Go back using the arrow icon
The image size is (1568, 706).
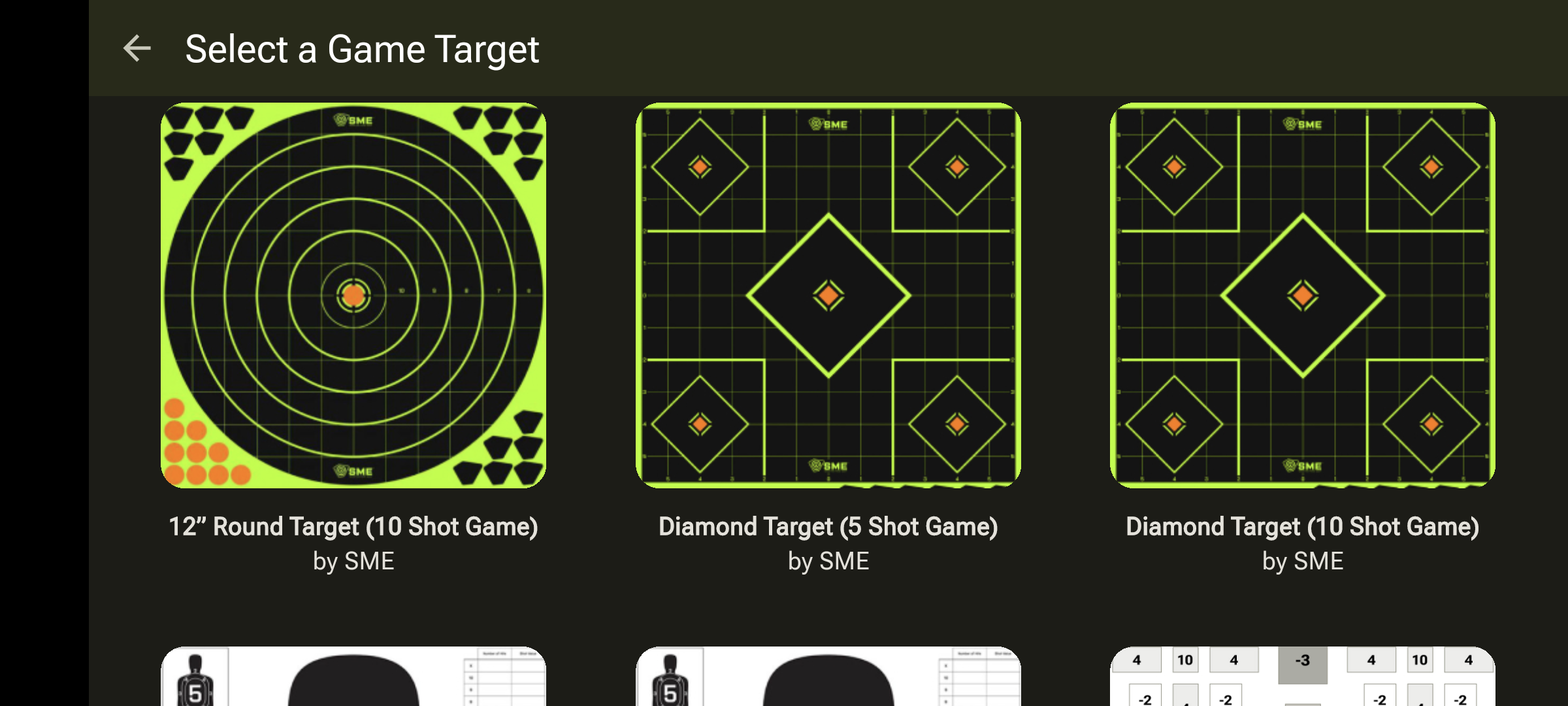coord(137,49)
